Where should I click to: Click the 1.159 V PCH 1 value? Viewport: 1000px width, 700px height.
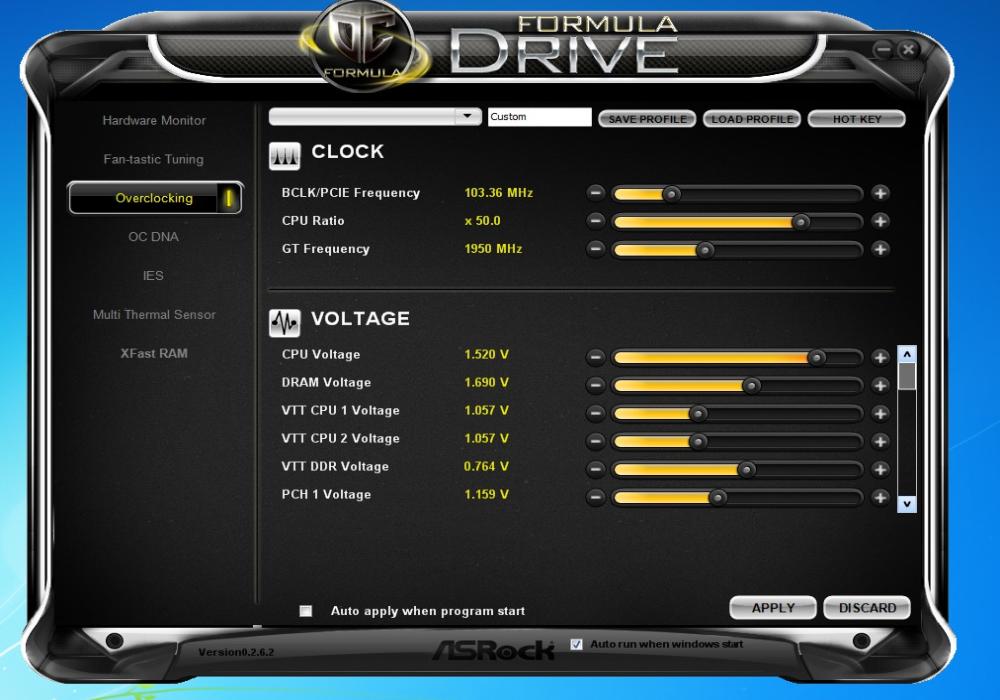click(486, 495)
